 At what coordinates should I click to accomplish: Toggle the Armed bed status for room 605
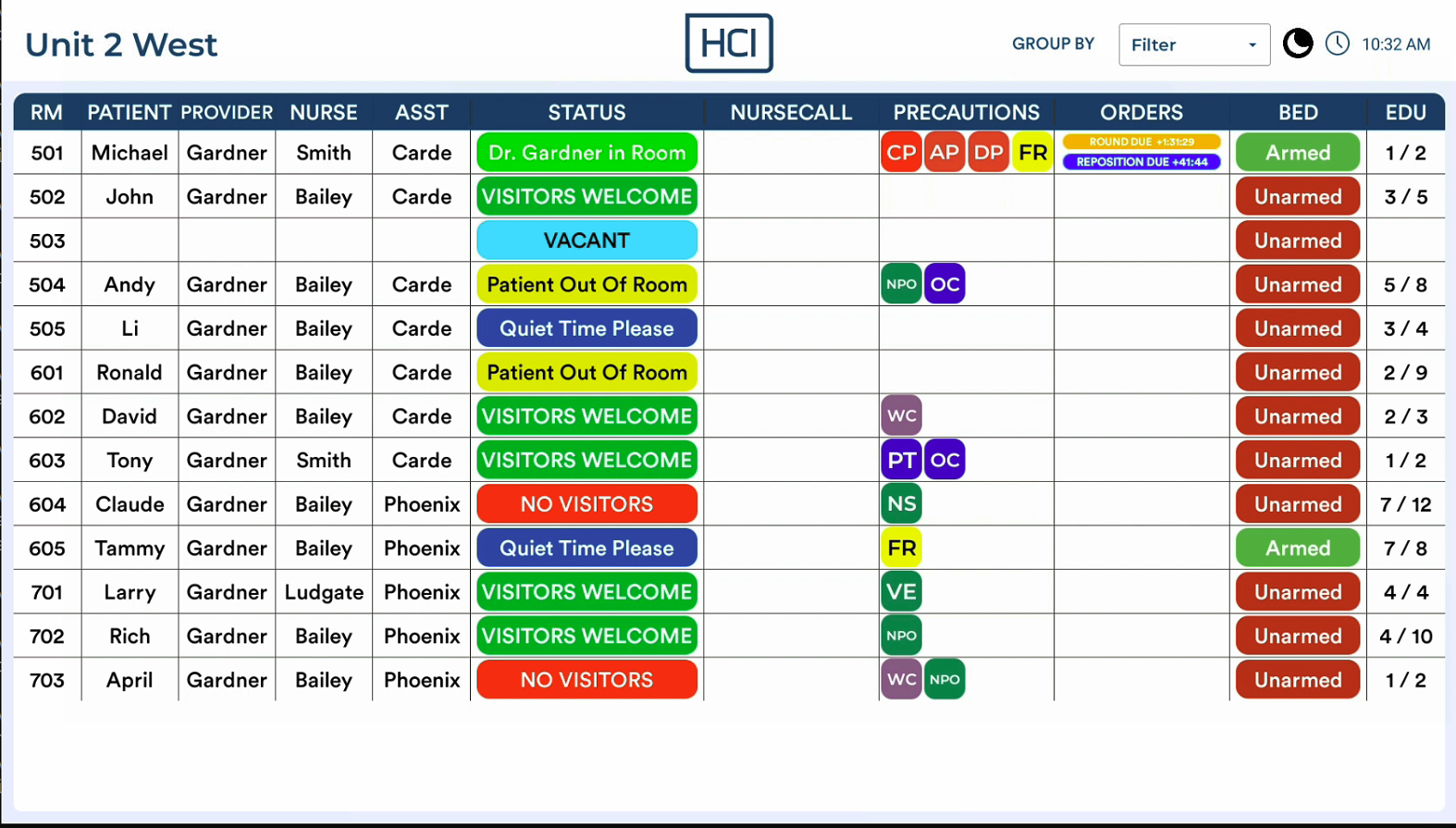tap(1298, 548)
